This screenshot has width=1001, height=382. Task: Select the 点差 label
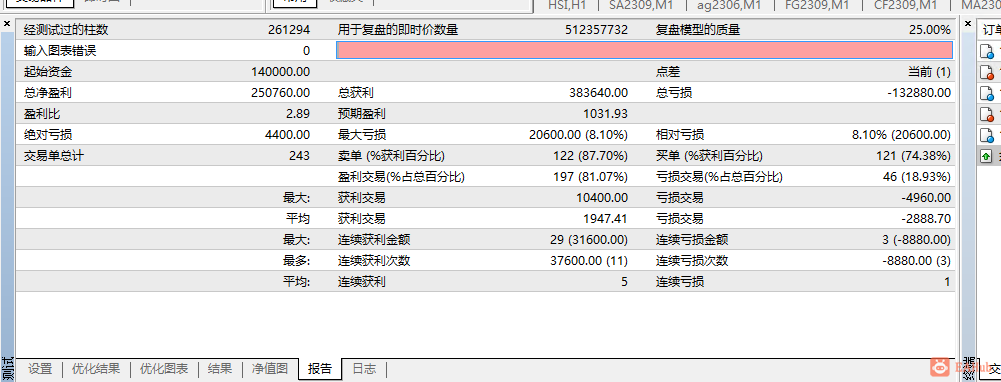point(668,72)
